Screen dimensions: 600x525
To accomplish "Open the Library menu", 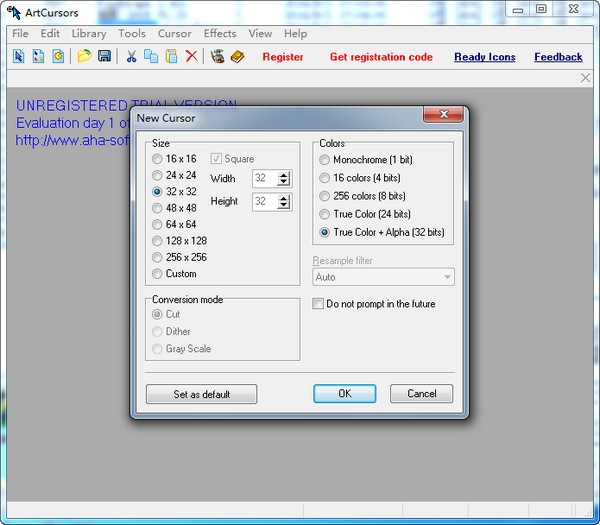I will [x=89, y=33].
